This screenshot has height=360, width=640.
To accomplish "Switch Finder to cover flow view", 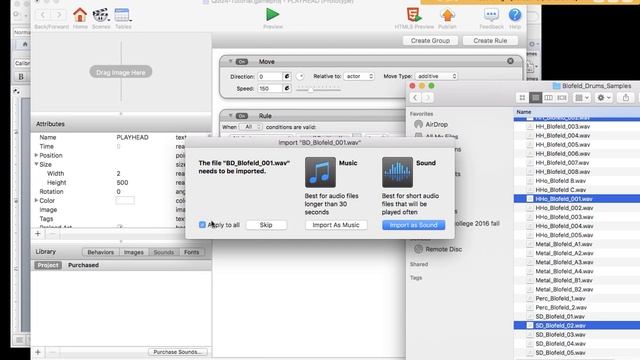I will pos(562,98).
